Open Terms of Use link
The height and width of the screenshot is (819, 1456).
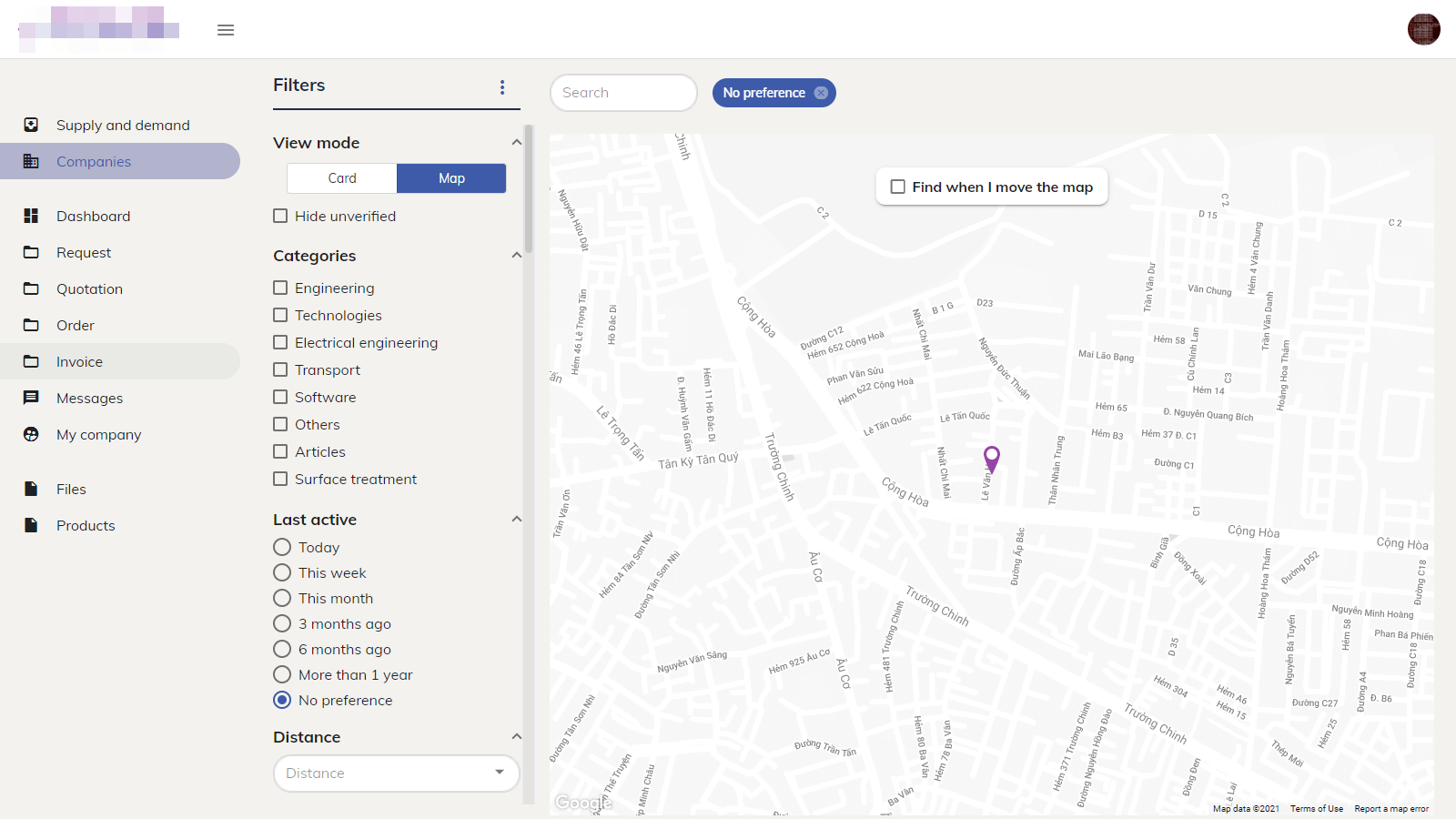point(1316,808)
